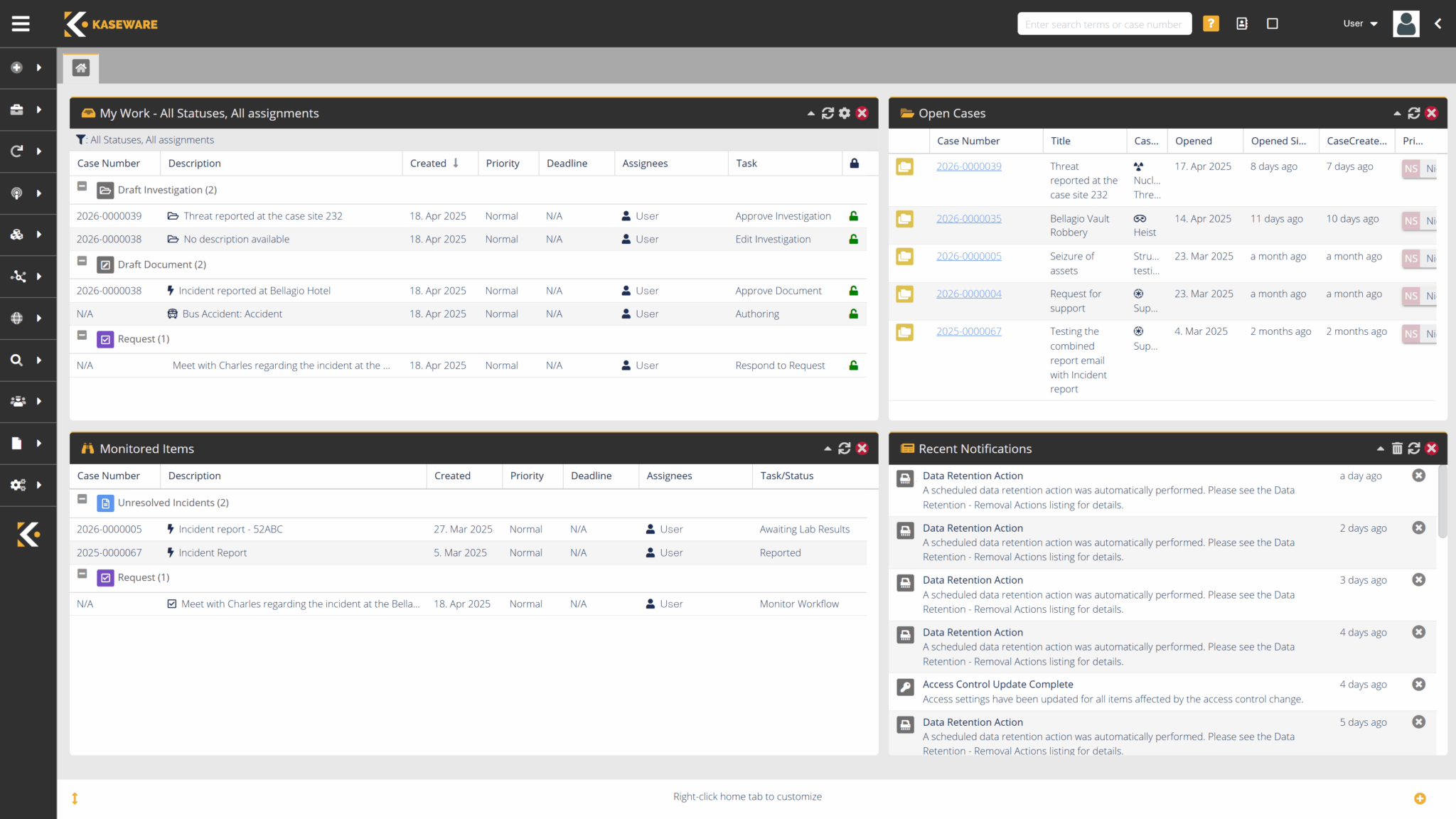Open the hamburger menu at top left
This screenshot has width=1456, height=819.
[20, 23]
